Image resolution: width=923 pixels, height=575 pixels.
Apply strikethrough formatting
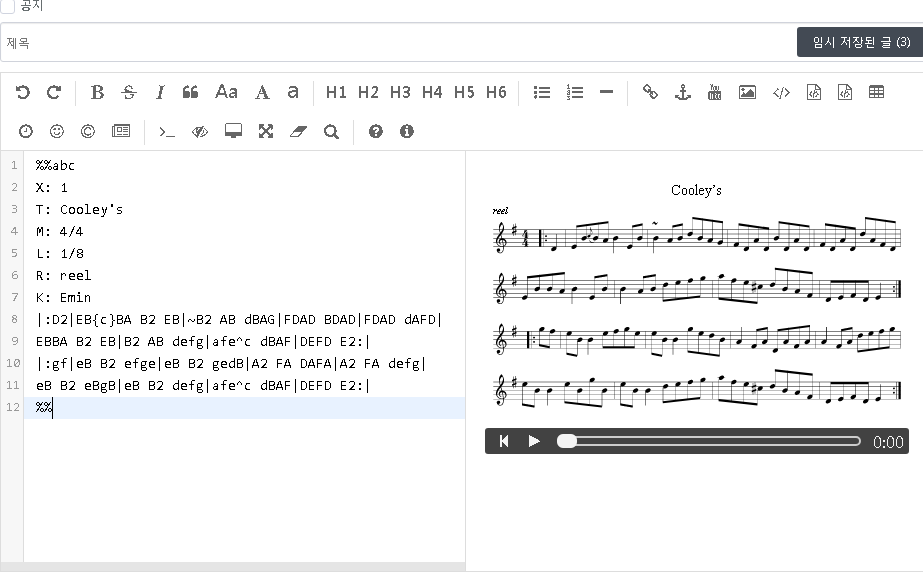128,92
